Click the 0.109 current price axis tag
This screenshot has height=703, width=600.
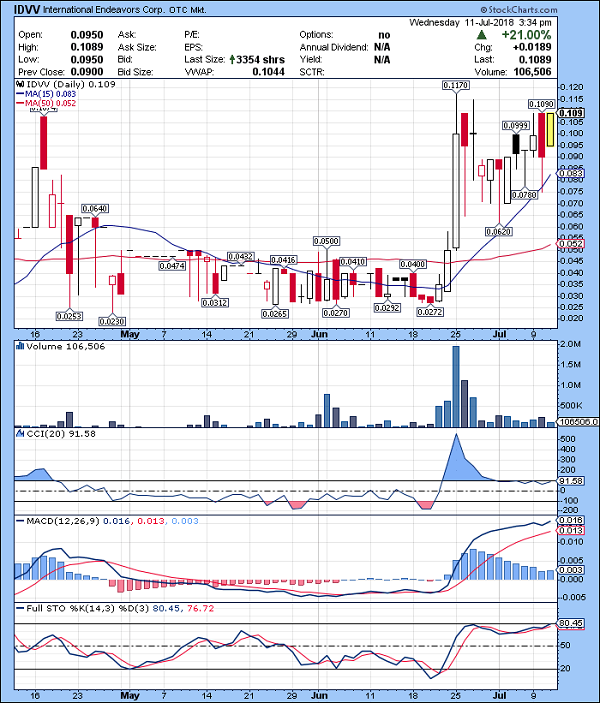(x=571, y=113)
